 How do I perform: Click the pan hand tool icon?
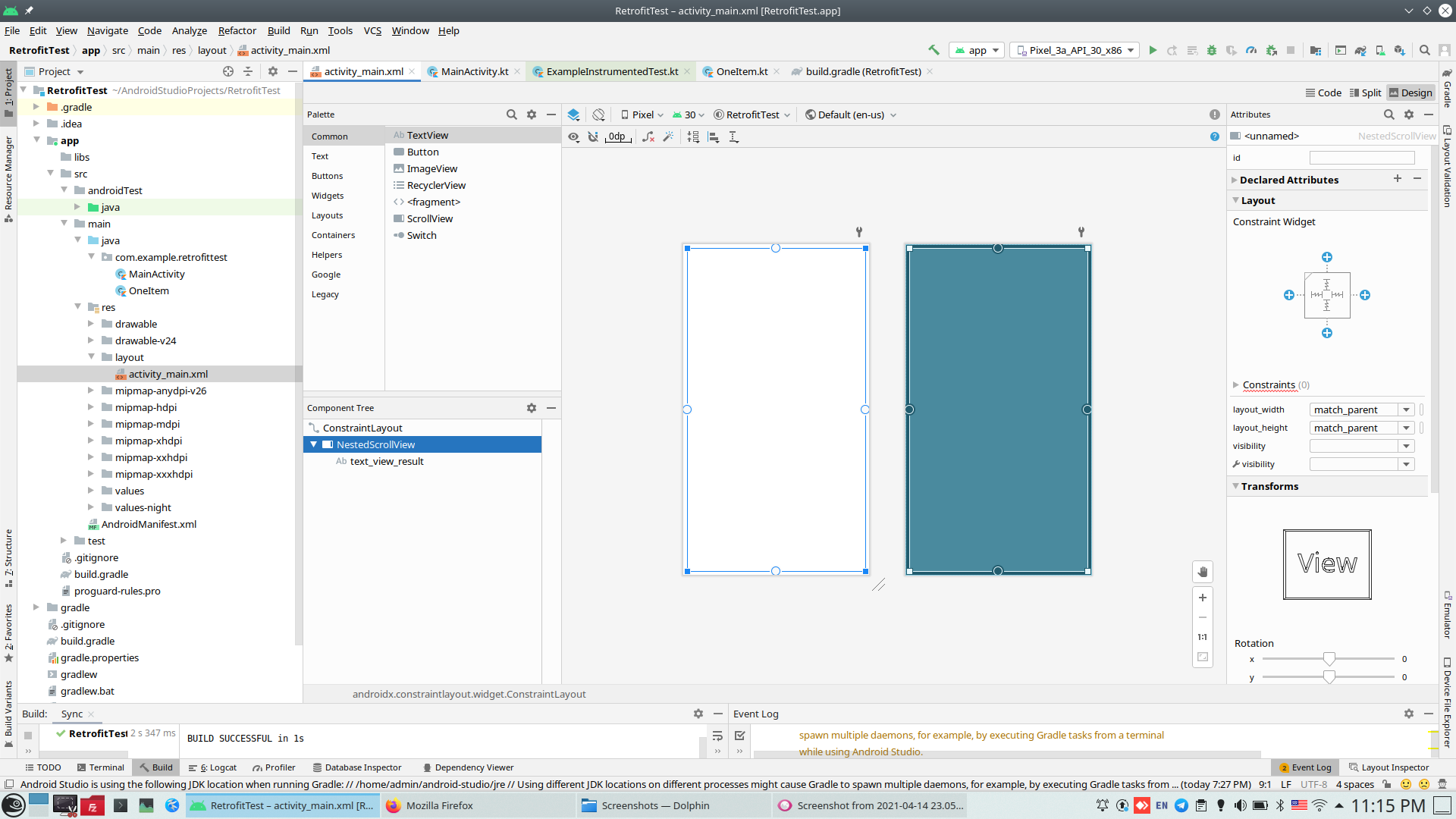tap(1203, 572)
